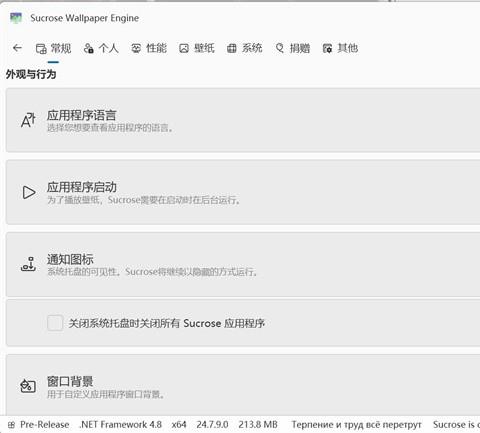480x433 pixels.
Task: Click the Sucrose Wallpaper Engine window title
Action: (85, 18)
